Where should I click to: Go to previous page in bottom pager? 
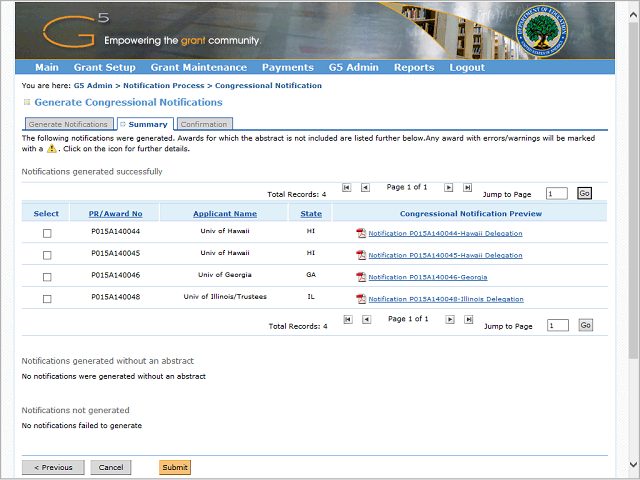(x=367, y=319)
